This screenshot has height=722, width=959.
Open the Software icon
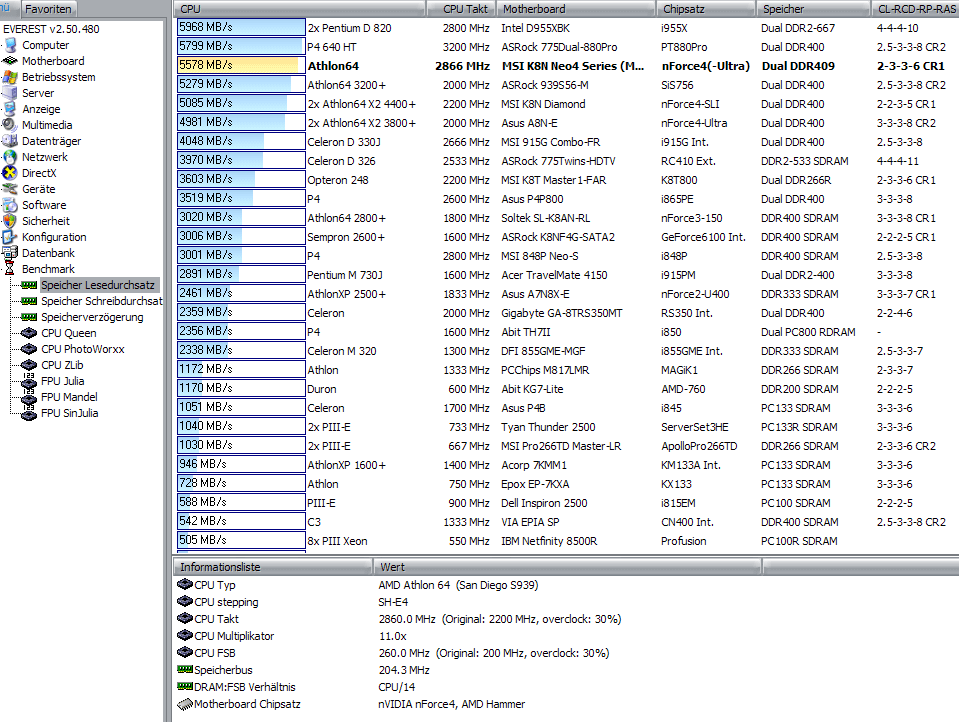pos(10,205)
